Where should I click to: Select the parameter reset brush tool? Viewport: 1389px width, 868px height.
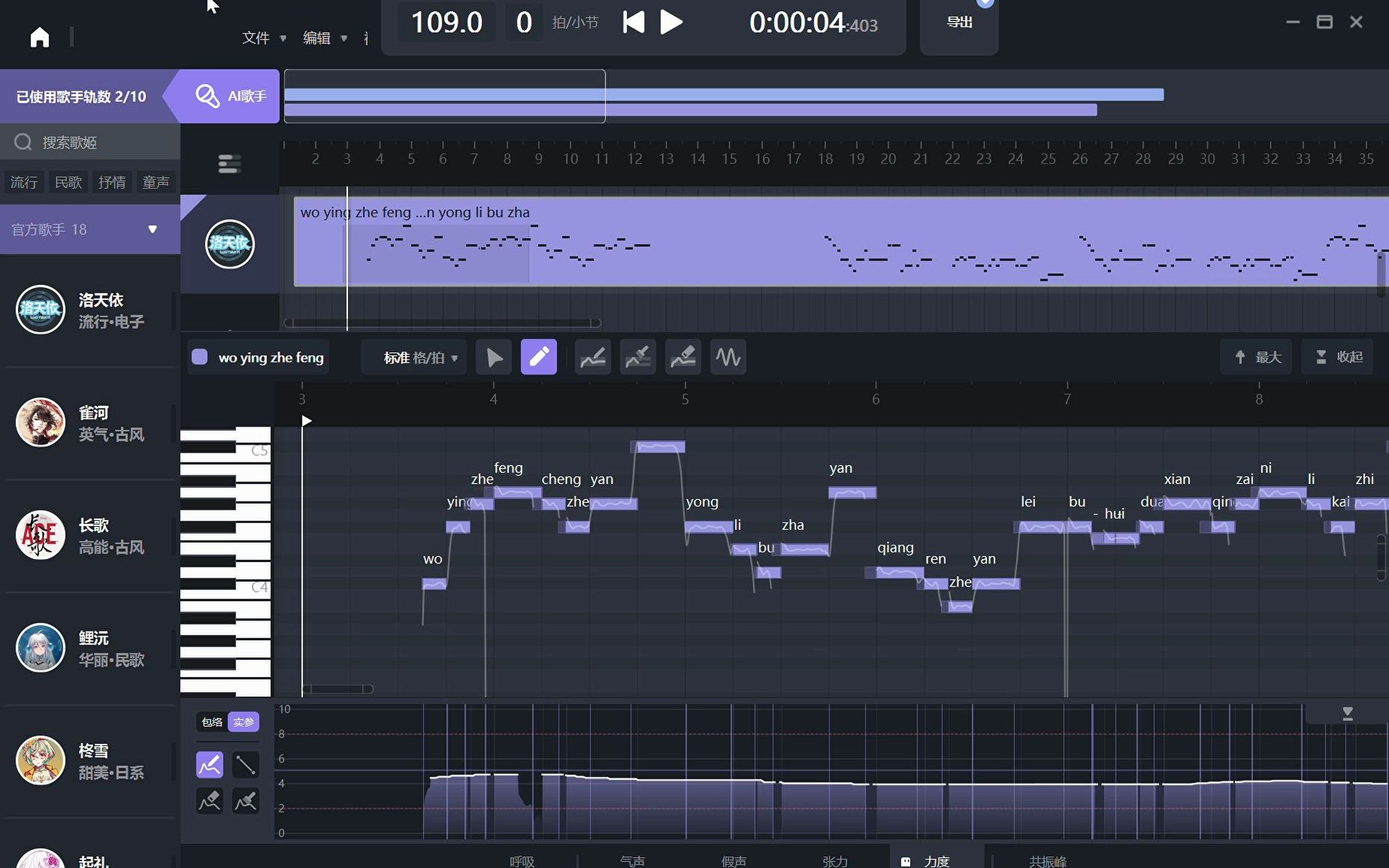click(245, 801)
